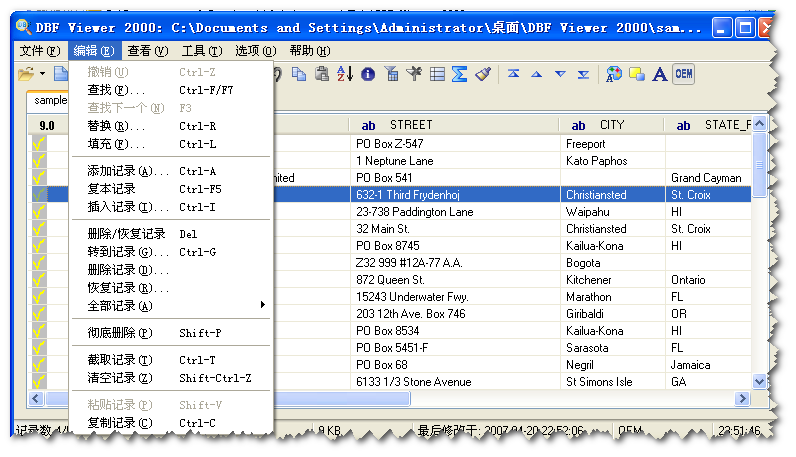The height and width of the screenshot is (457, 796).
Task: Select 清空记录(Z) menu entry
Action: (171, 378)
